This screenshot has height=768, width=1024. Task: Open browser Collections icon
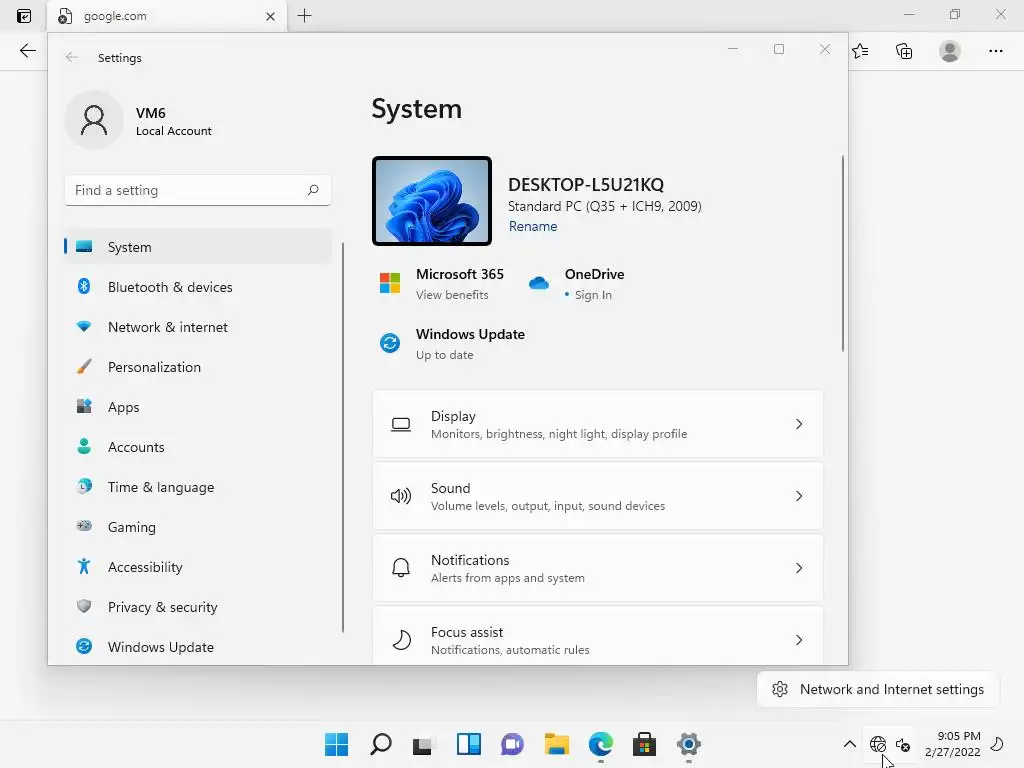click(x=904, y=51)
